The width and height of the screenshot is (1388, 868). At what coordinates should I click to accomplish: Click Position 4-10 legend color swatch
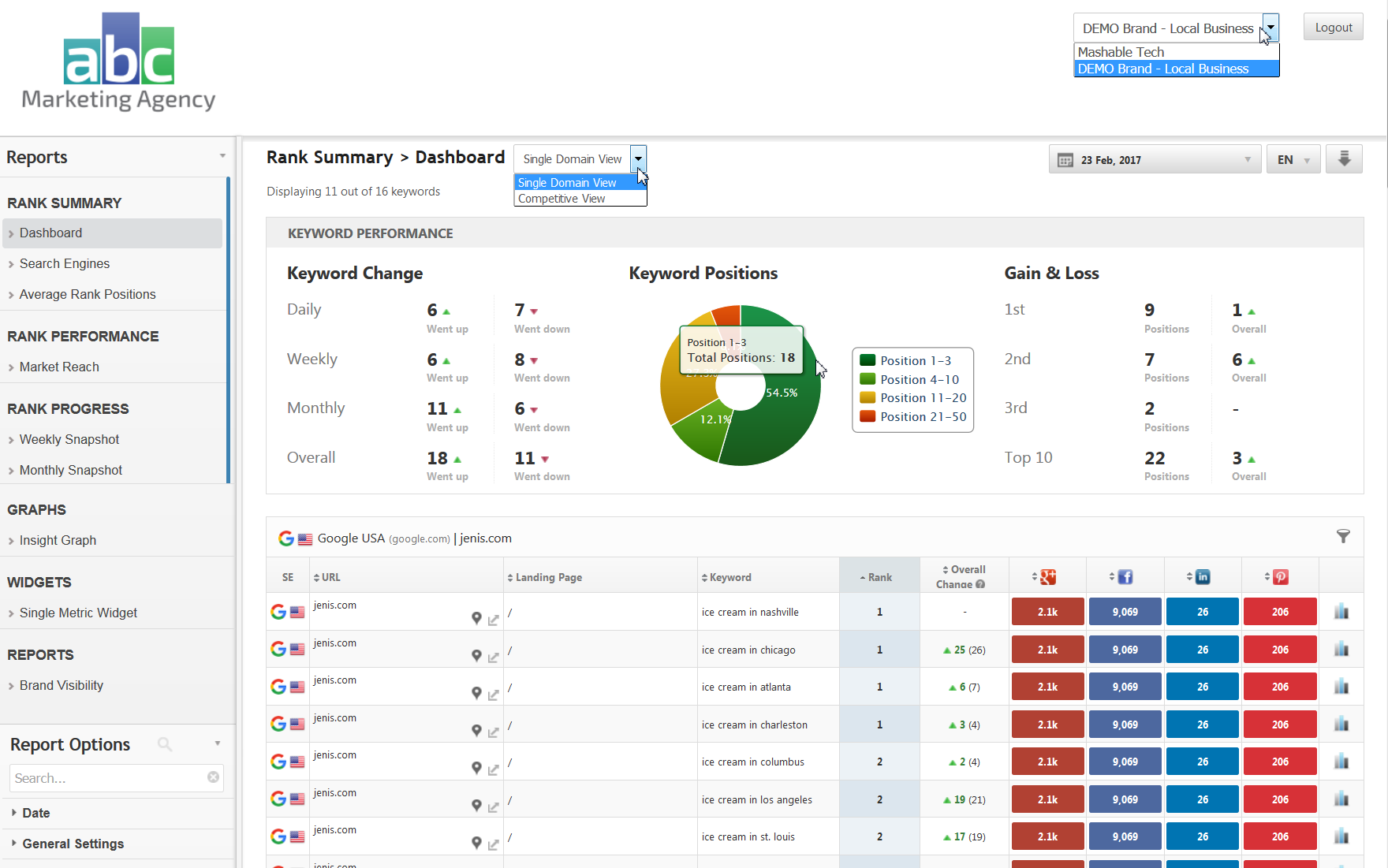point(868,379)
